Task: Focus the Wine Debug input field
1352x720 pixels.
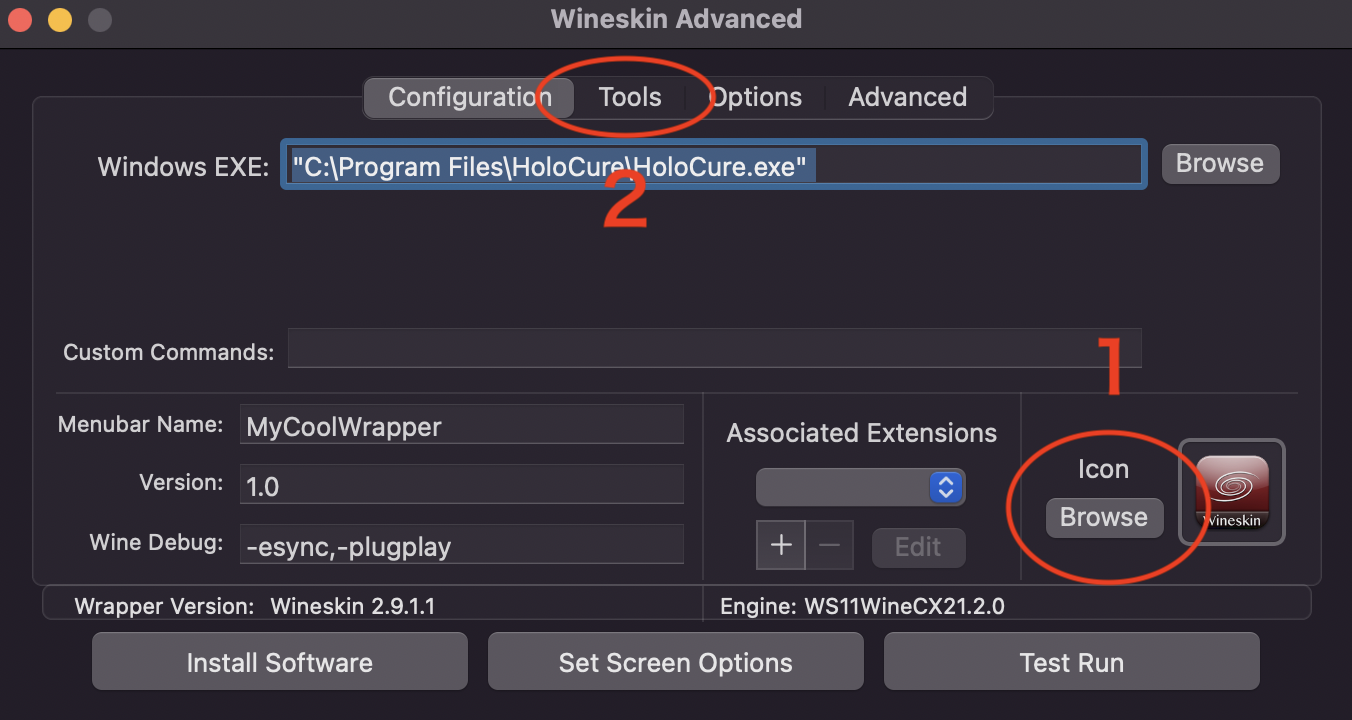Action: (462, 544)
